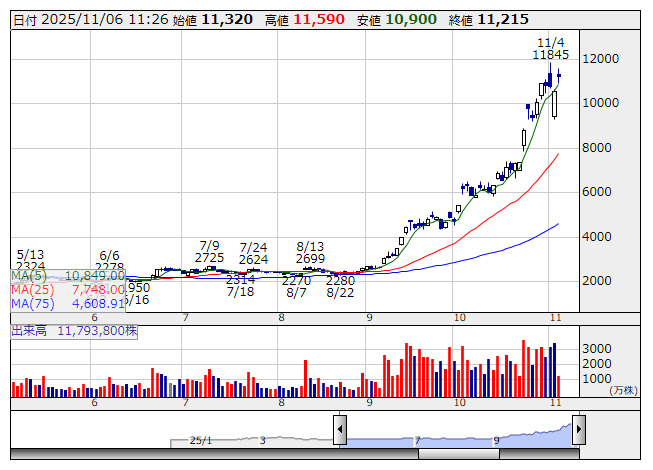Click the 8/13 2699 peak label
Viewport: 653px width, 470px height.
[x=310, y=252]
